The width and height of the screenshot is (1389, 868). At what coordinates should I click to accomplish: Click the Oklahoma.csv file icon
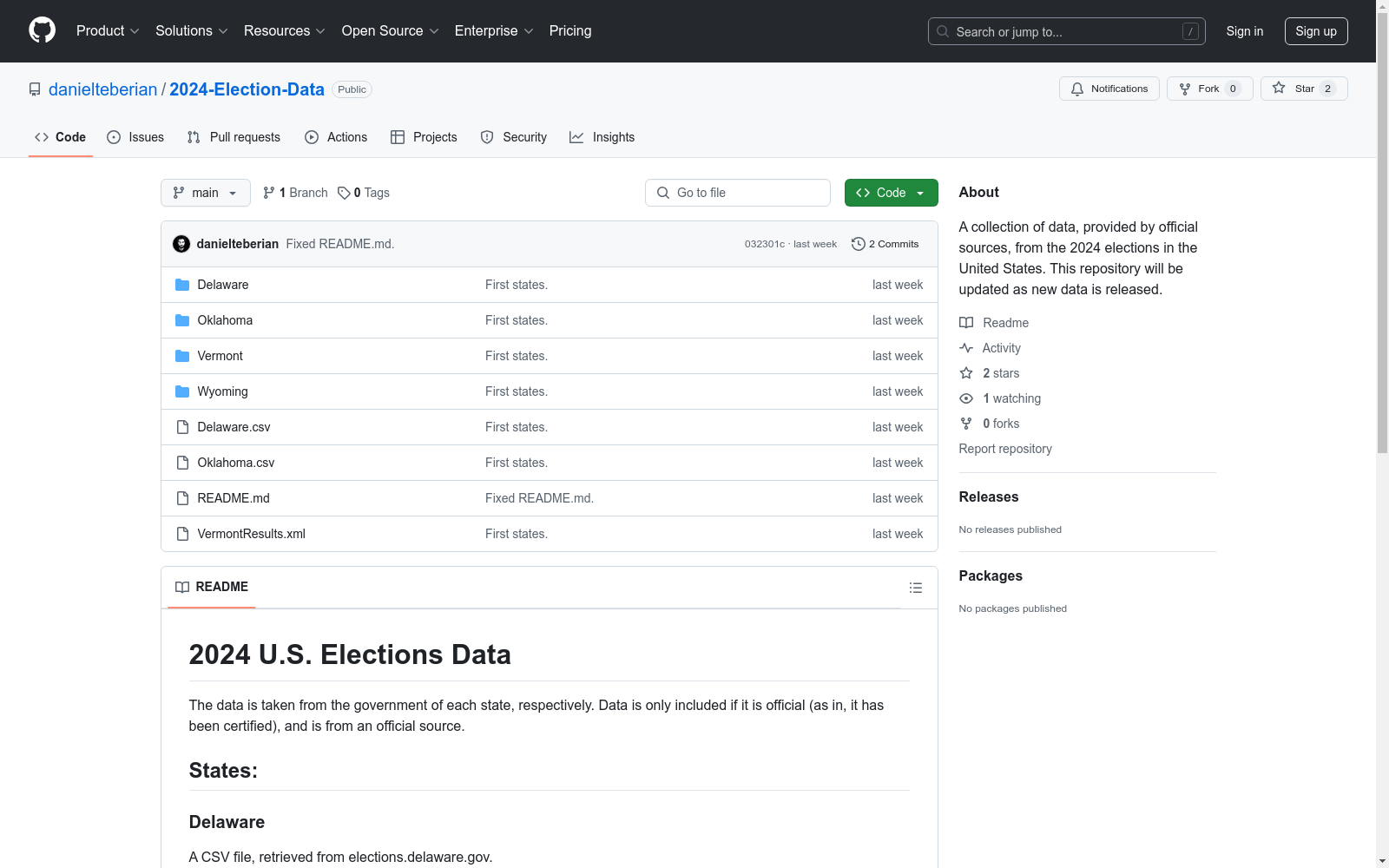click(x=182, y=463)
